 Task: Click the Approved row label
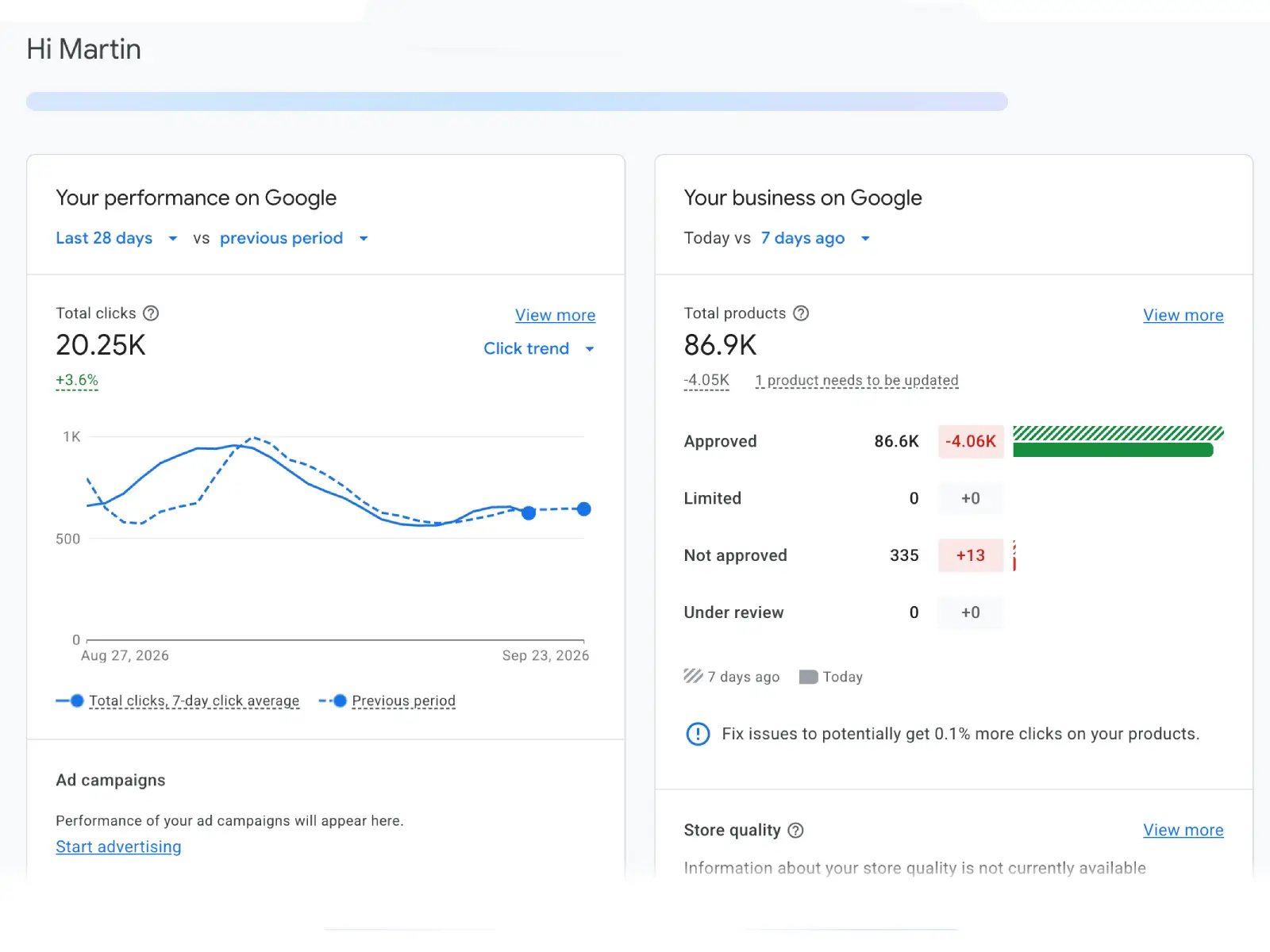(720, 441)
